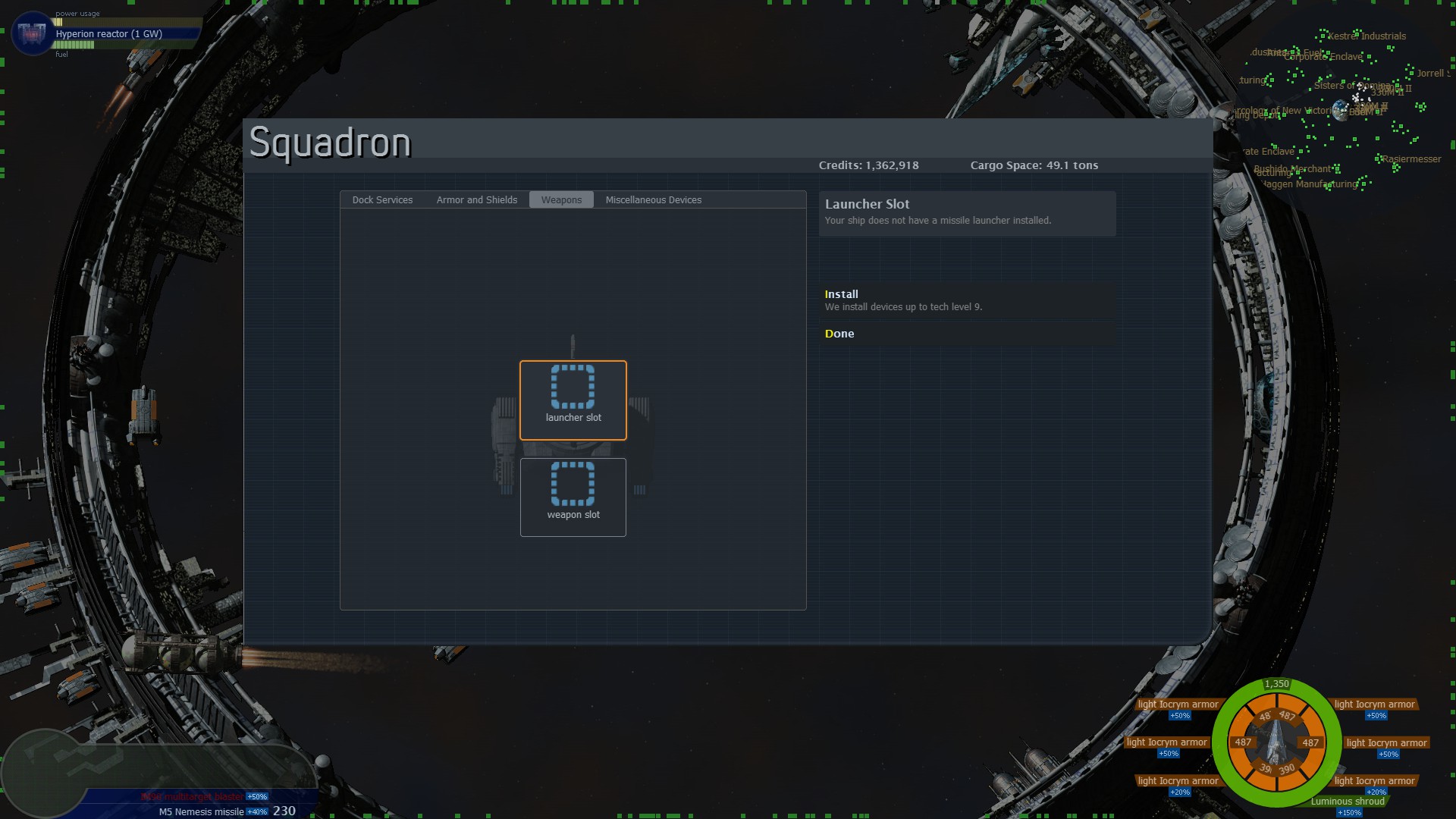
Task: Switch to Armor and Shields tab
Action: pyautogui.click(x=477, y=200)
